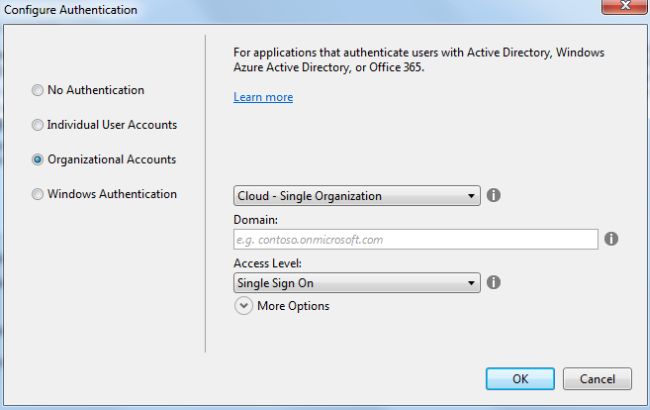Pick the Windows Authentication option

pos(38,194)
